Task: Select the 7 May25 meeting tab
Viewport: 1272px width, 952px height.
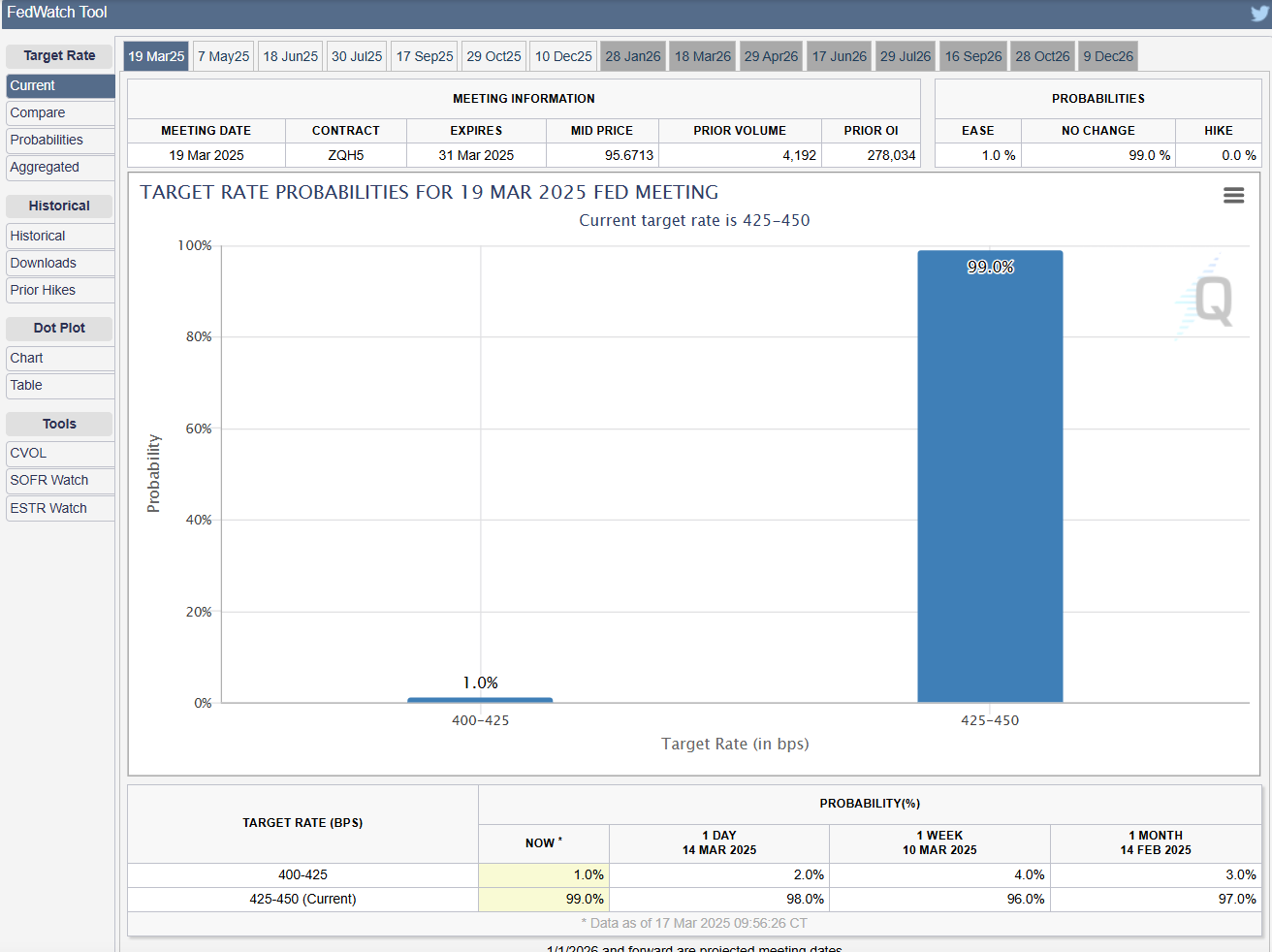Action: click(224, 56)
